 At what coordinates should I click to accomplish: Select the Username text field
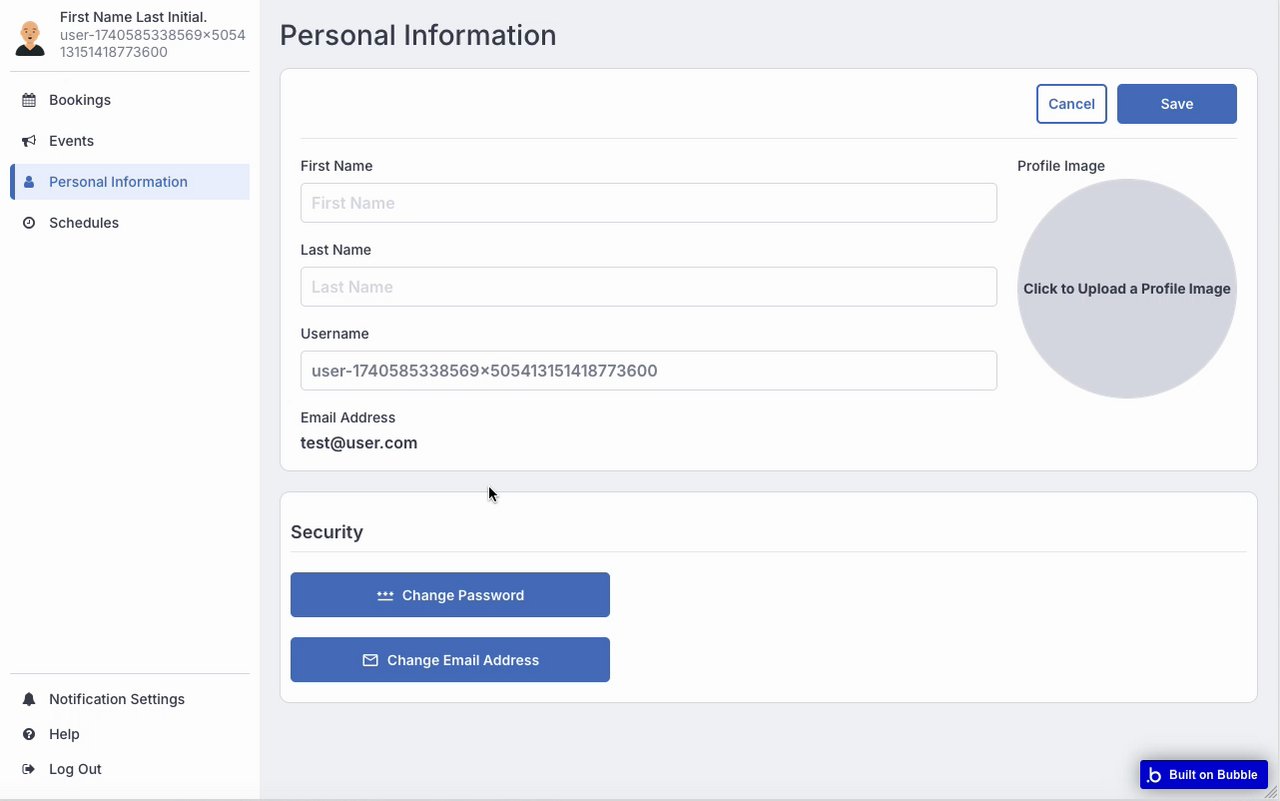coord(648,371)
